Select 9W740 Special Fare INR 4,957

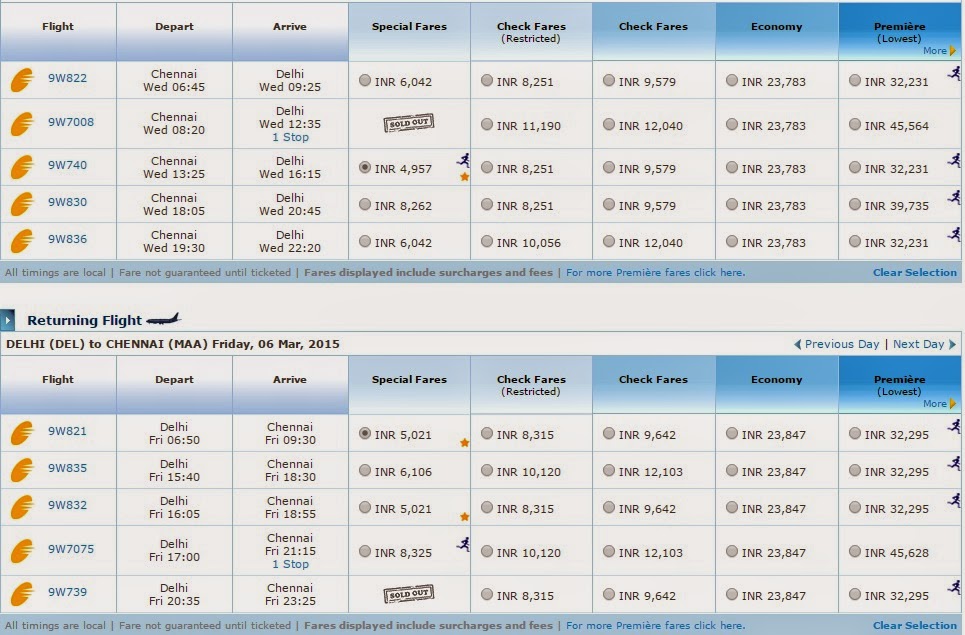[x=365, y=167]
